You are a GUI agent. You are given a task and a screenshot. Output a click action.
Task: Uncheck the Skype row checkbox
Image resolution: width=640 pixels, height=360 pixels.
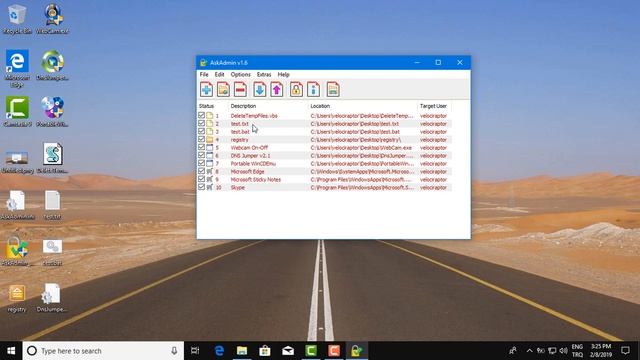(202, 187)
